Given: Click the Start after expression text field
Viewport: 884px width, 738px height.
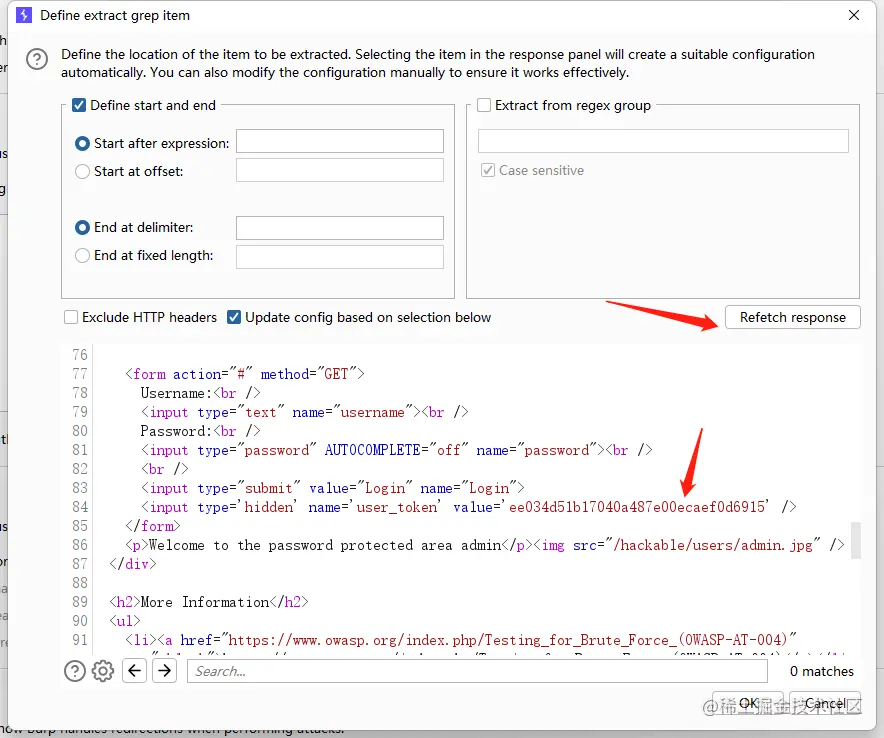Looking at the screenshot, I should (x=339, y=141).
